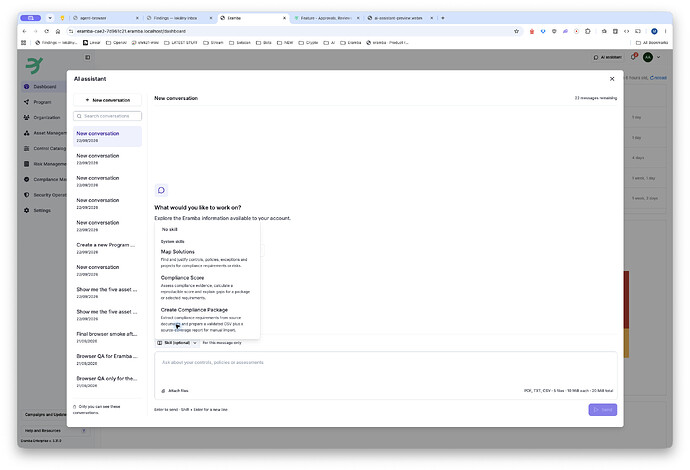Switch to the ai-assistant-preview tab
The image size is (690, 470).
point(399,18)
